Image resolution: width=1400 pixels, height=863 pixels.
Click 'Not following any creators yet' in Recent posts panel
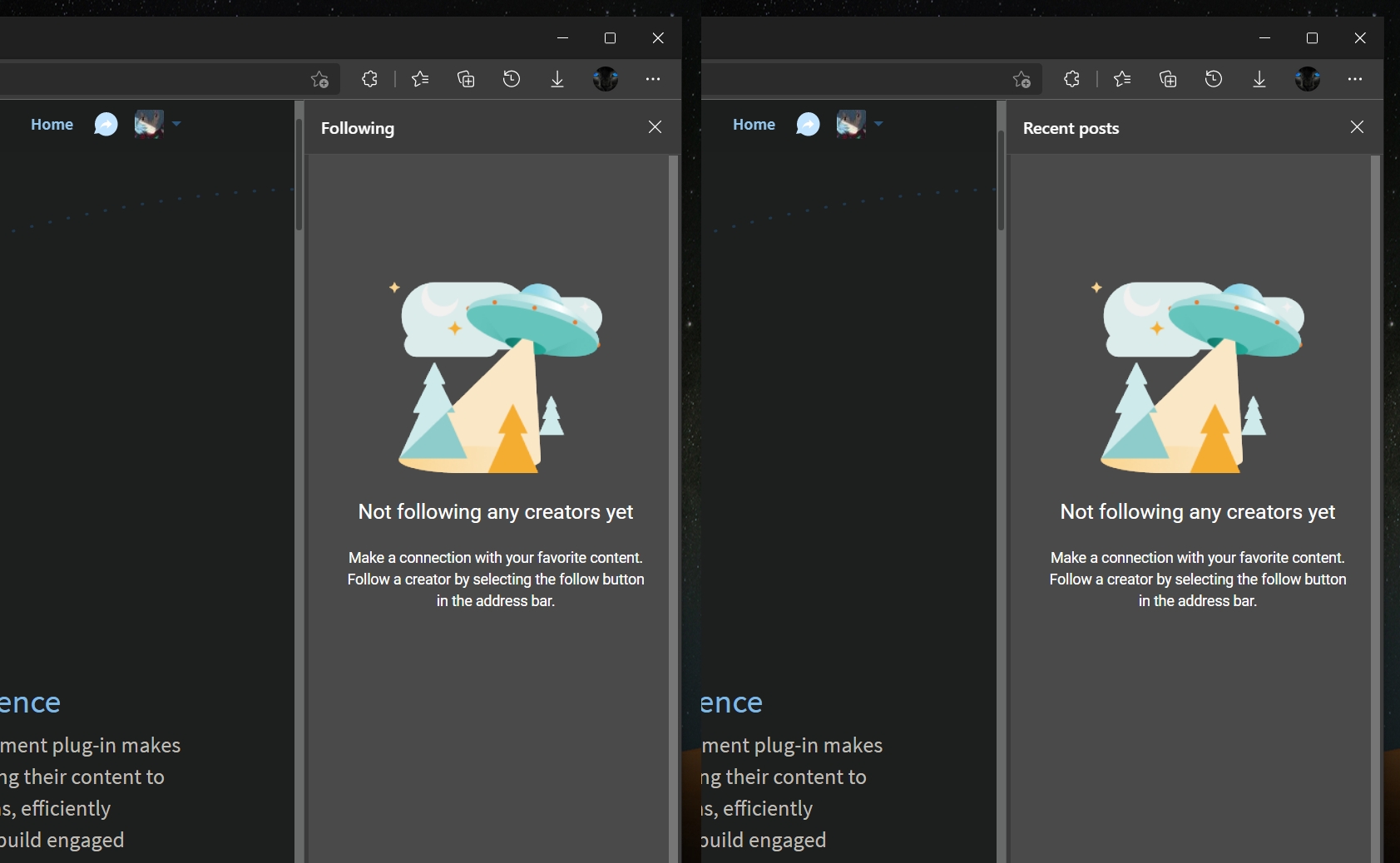[x=1198, y=512]
